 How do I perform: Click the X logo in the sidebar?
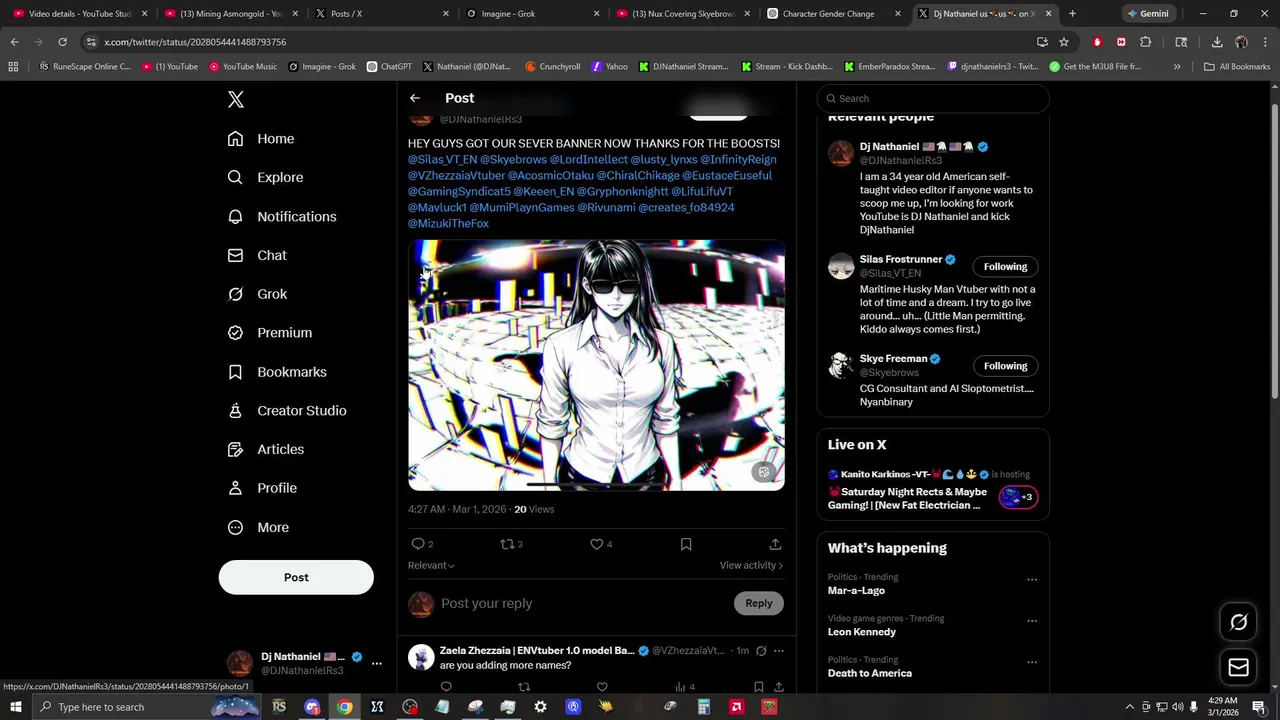pyautogui.click(x=236, y=99)
